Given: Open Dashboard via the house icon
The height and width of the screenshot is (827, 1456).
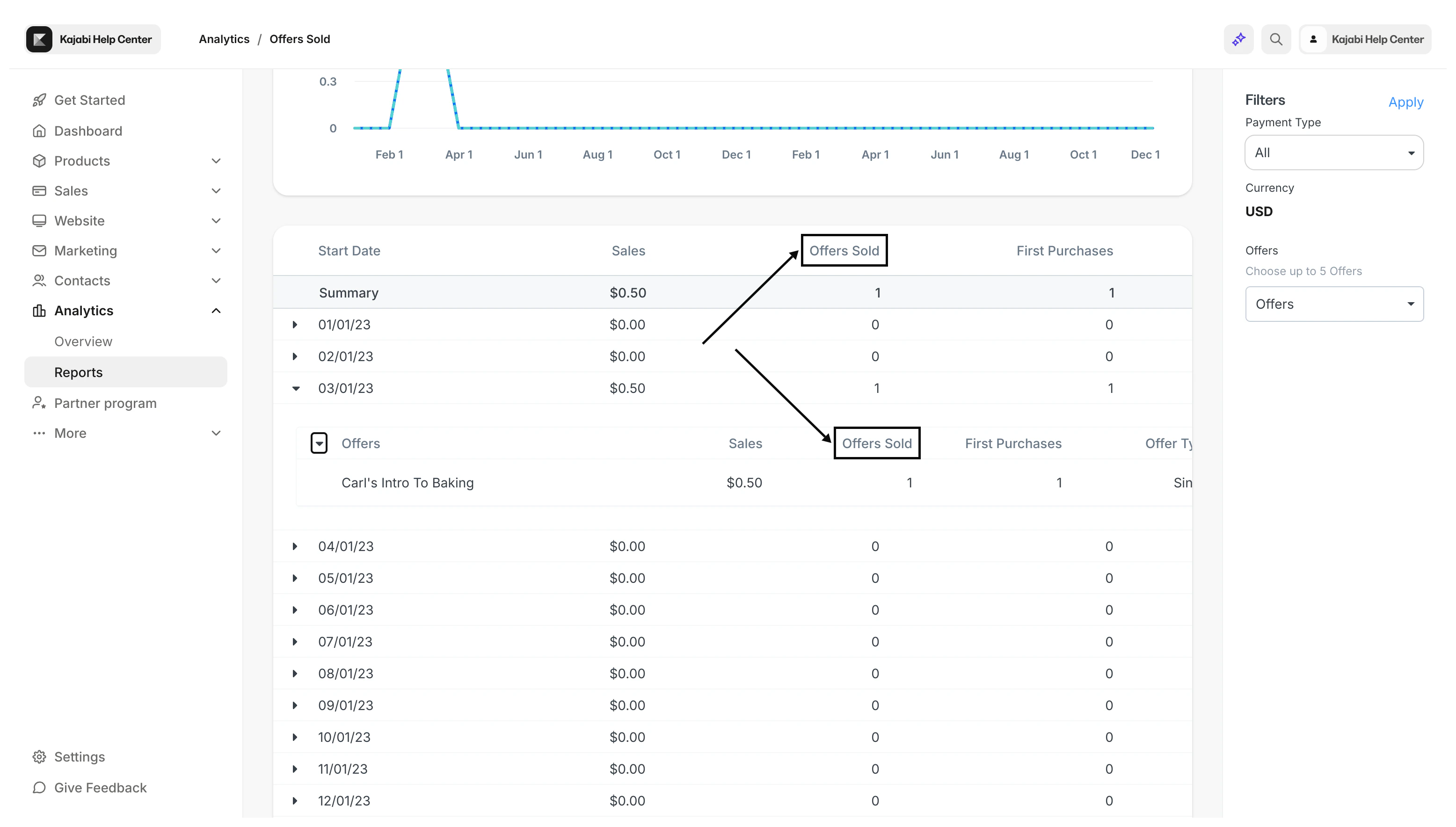Looking at the screenshot, I should tap(39, 131).
